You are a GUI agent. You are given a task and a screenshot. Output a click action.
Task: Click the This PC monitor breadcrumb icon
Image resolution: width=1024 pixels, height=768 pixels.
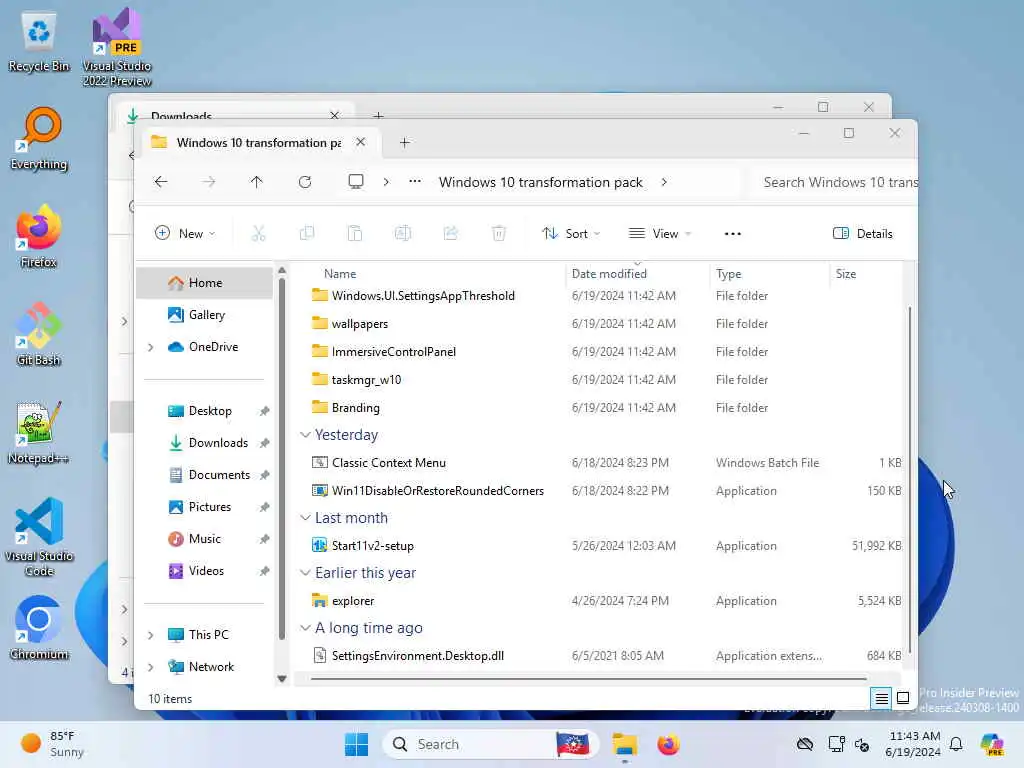356,182
